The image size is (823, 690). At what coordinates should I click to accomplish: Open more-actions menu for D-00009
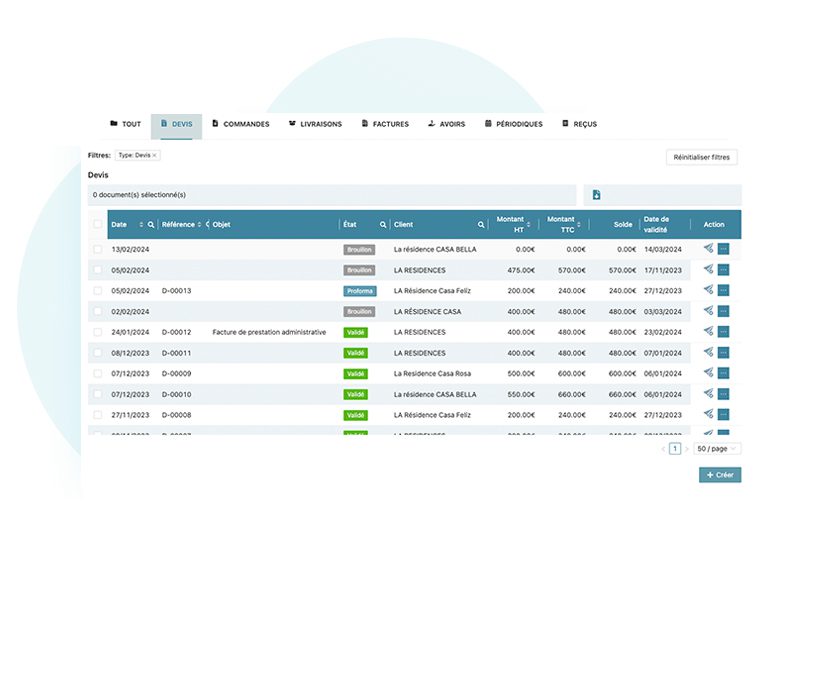click(723, 373)
